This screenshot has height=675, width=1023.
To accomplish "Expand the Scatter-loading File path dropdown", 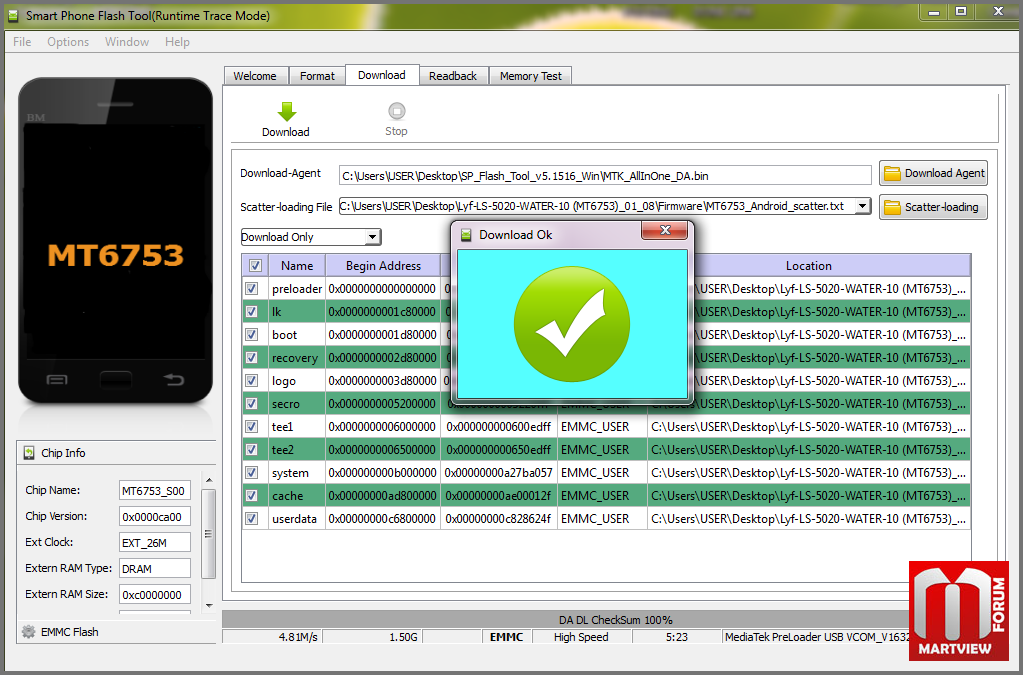I will (x=863, y=206).
